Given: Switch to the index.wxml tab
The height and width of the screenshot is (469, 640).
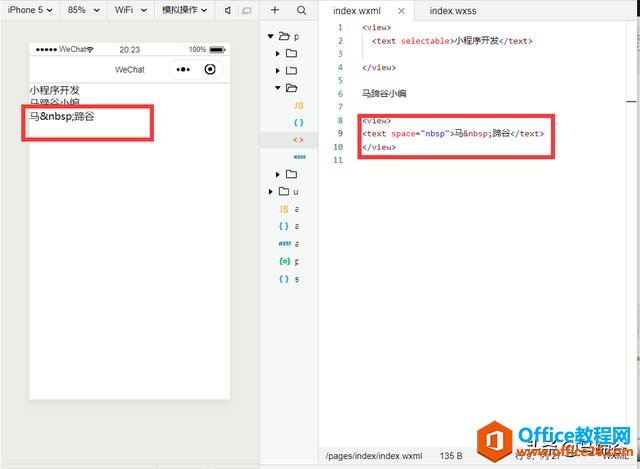Looking at the screenshot, I should (x=357, y=11).
